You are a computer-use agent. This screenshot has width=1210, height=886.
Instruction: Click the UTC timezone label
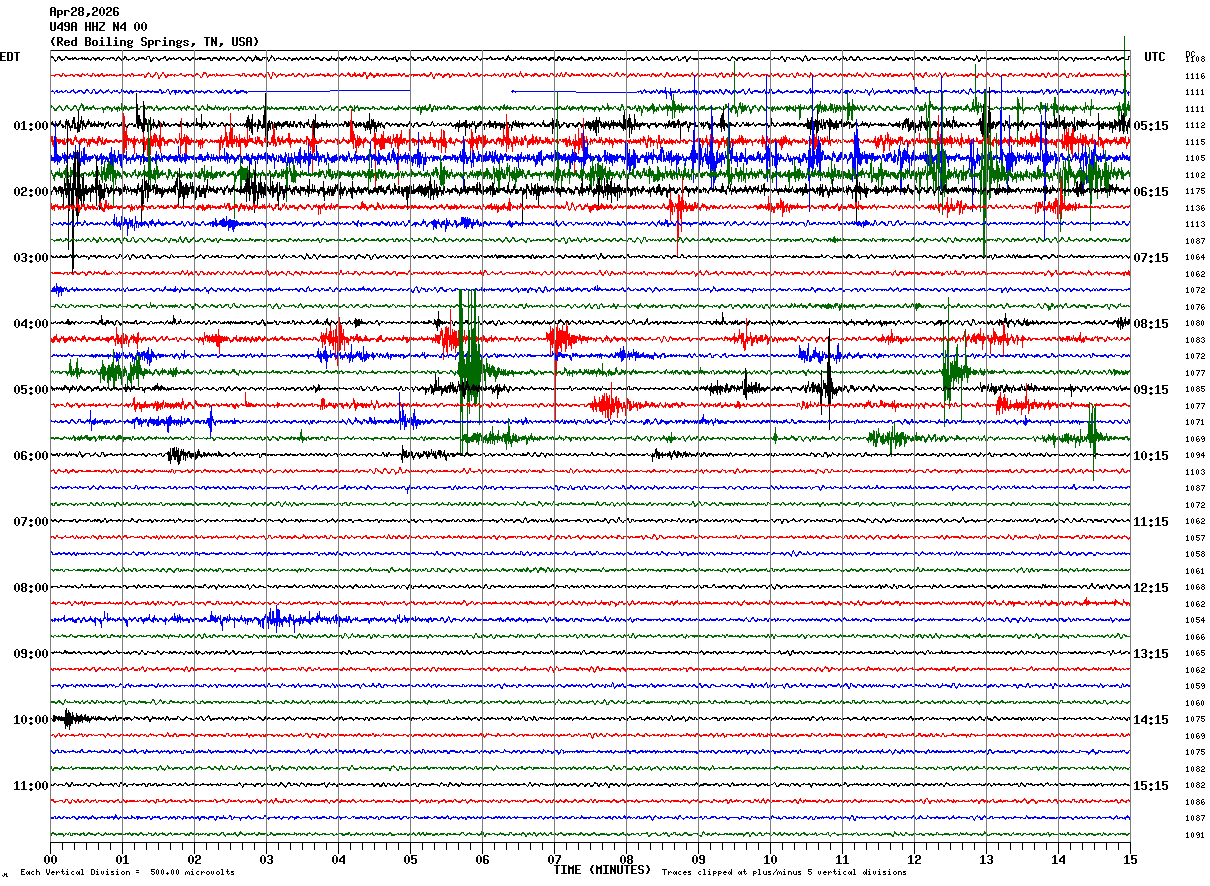coord(1155,57)
